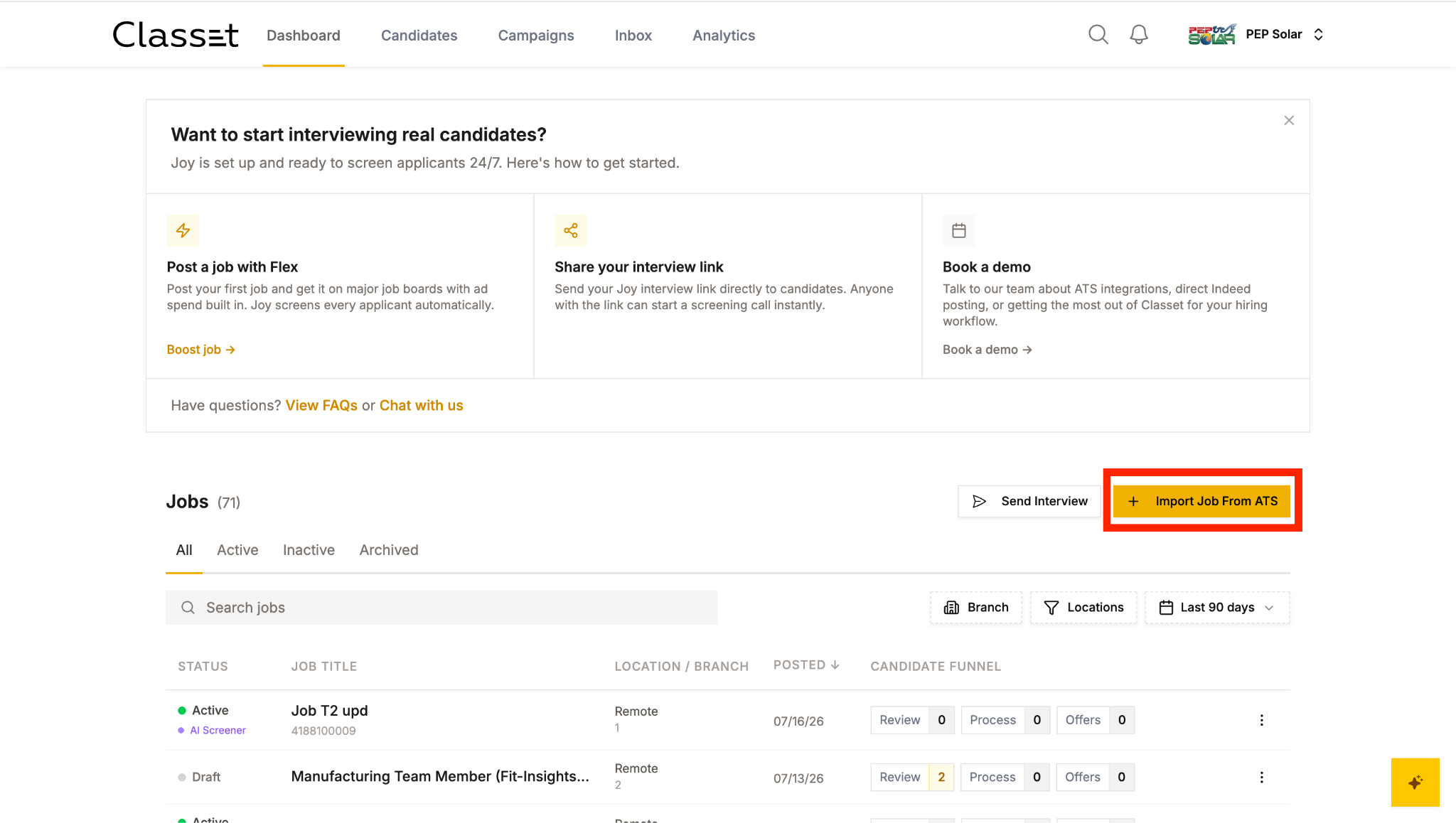Open the three-dot menu for Job T2 upd
This screenshot has width=1456, height=823.
pyautogui.click(x=1262, y=720)
